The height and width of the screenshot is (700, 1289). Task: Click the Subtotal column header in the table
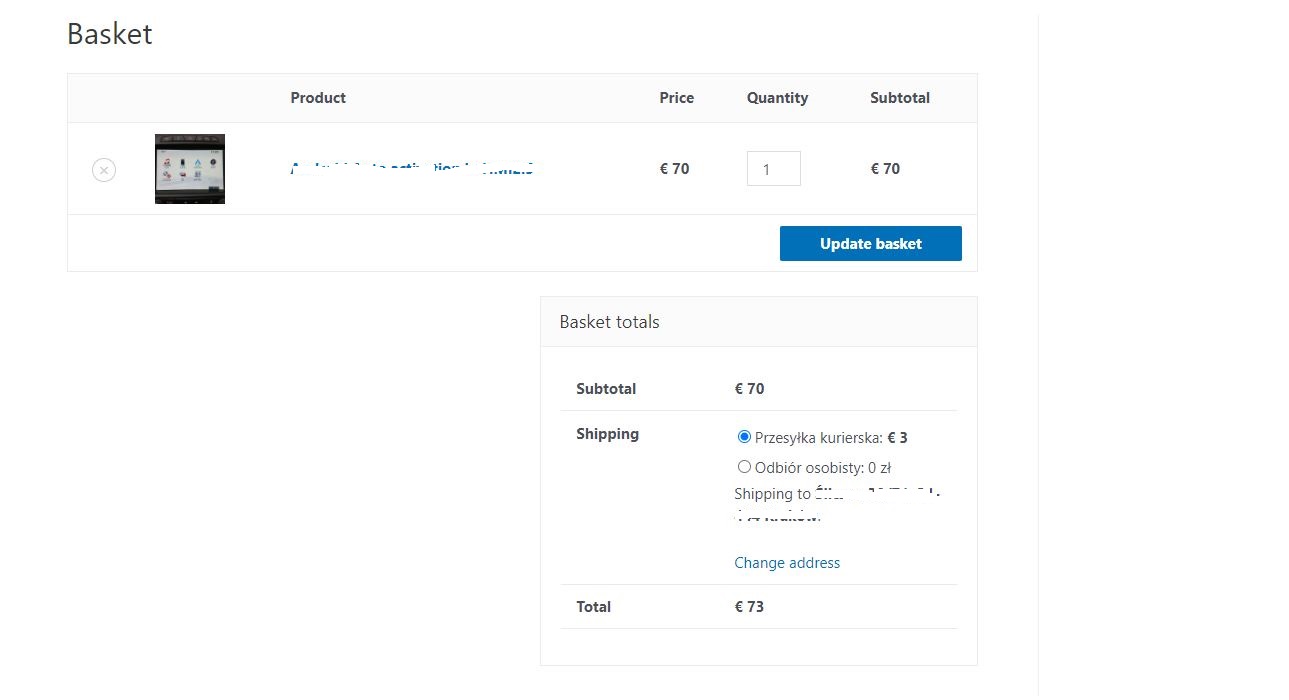point(899,98)
